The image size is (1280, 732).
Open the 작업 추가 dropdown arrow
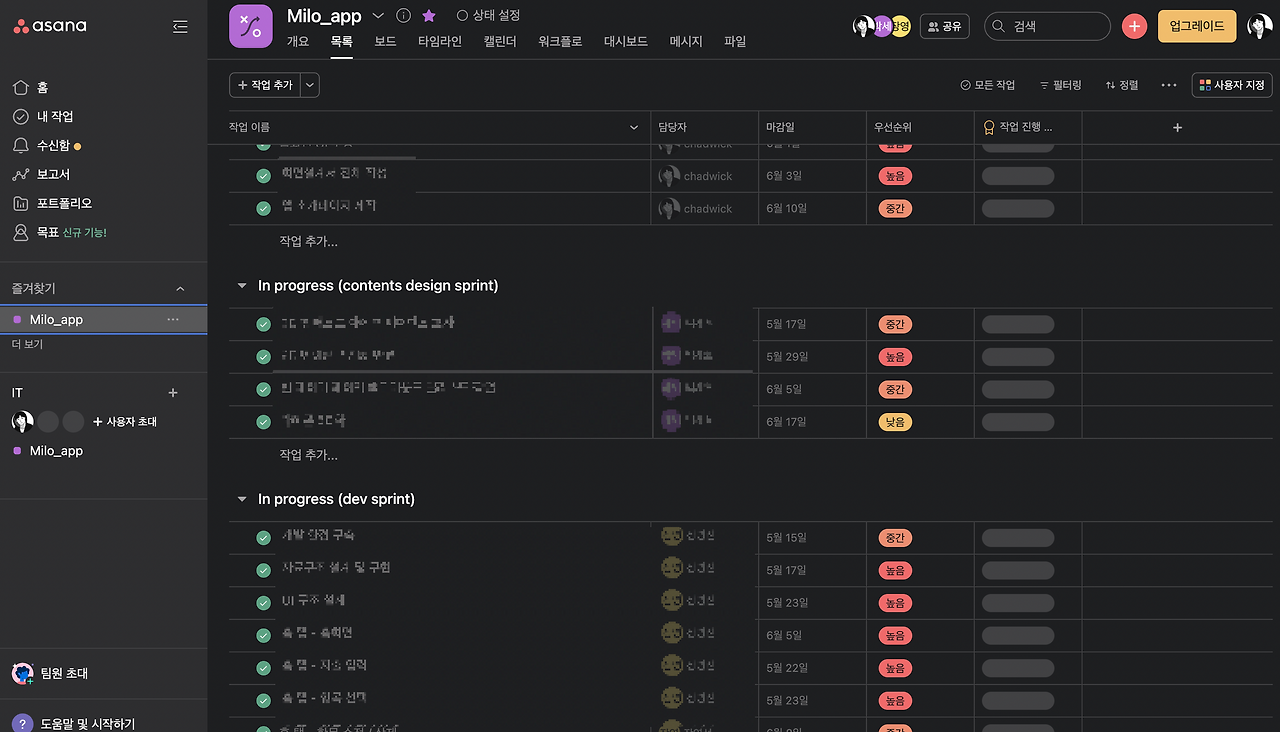point(309,85)
